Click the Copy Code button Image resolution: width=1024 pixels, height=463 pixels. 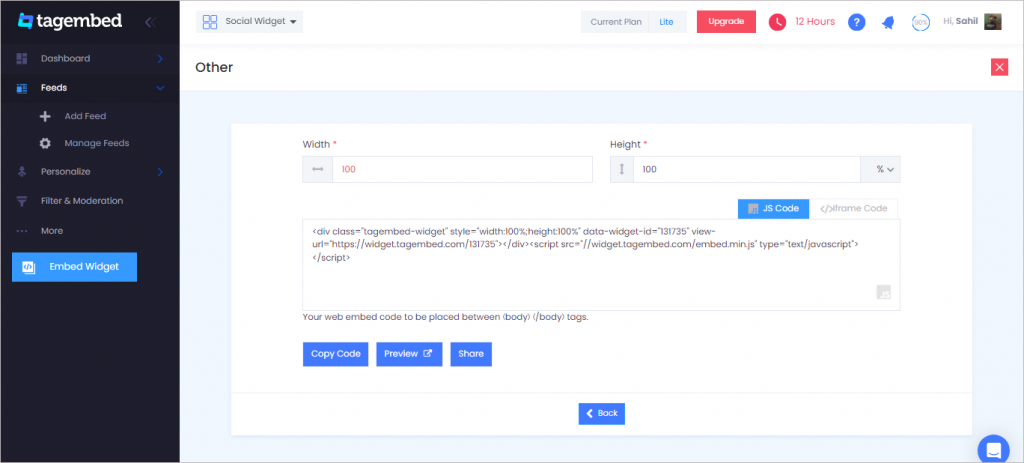(336, 354)
